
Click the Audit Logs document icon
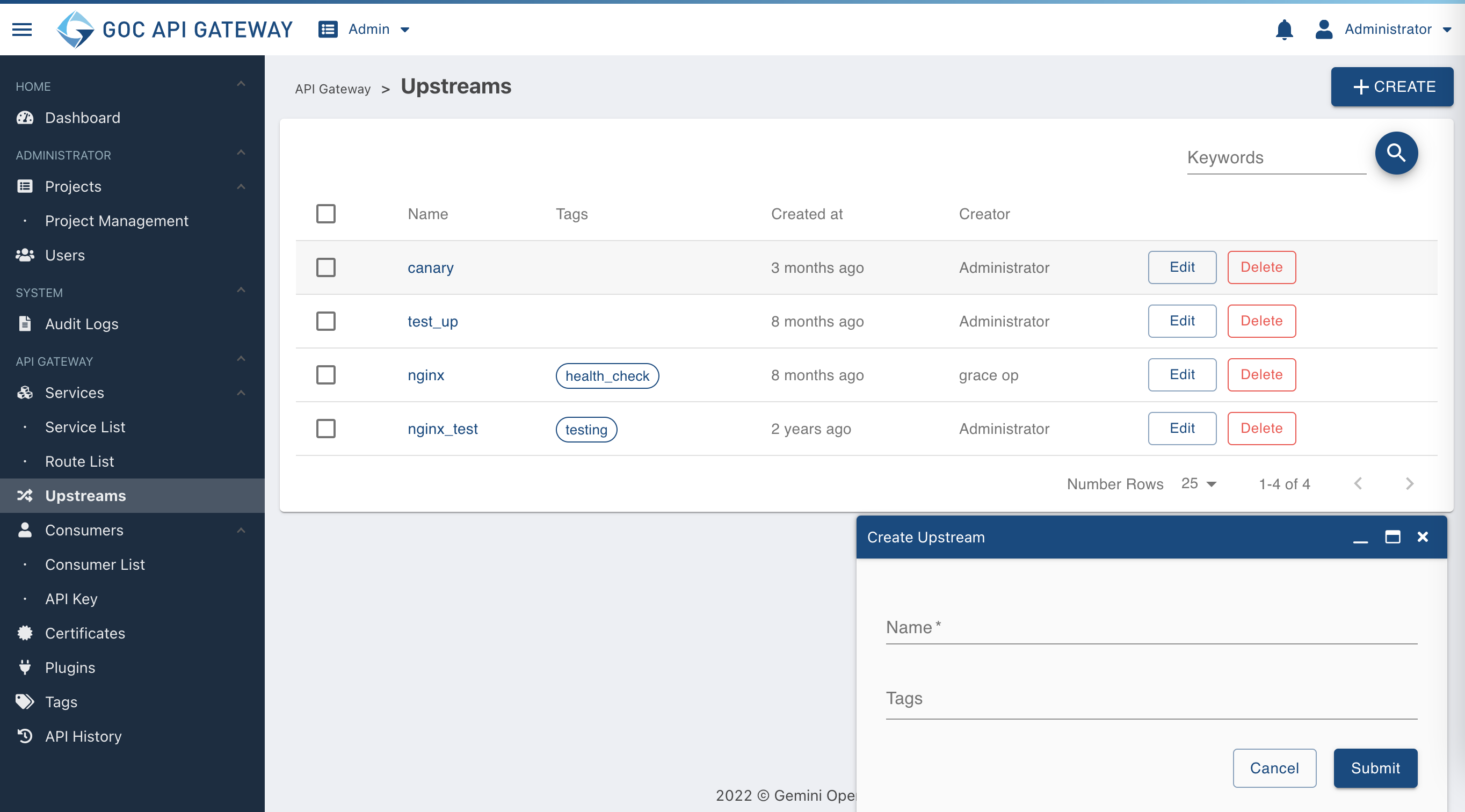[x=25, y=323]
